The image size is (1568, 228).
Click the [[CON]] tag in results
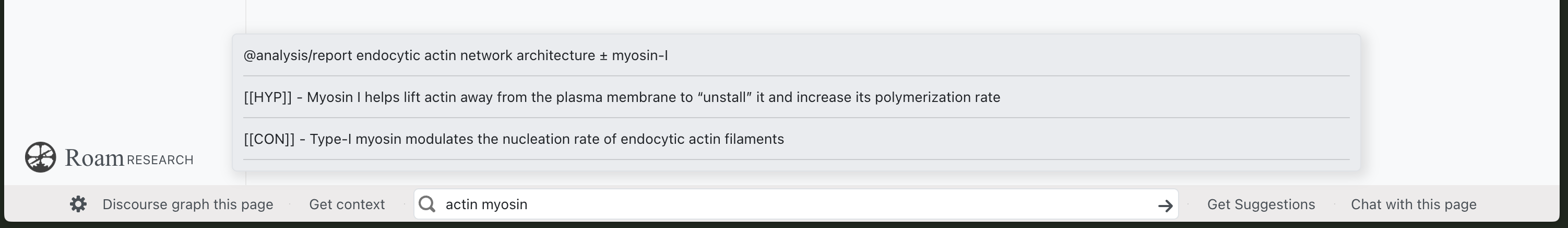coord(269,139)
